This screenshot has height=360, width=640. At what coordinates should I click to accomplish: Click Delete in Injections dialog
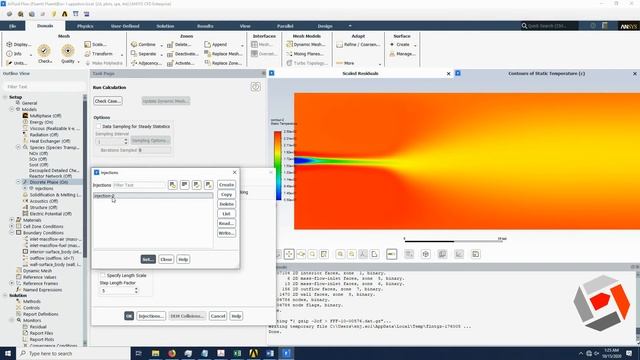click(x=226, y=204)
